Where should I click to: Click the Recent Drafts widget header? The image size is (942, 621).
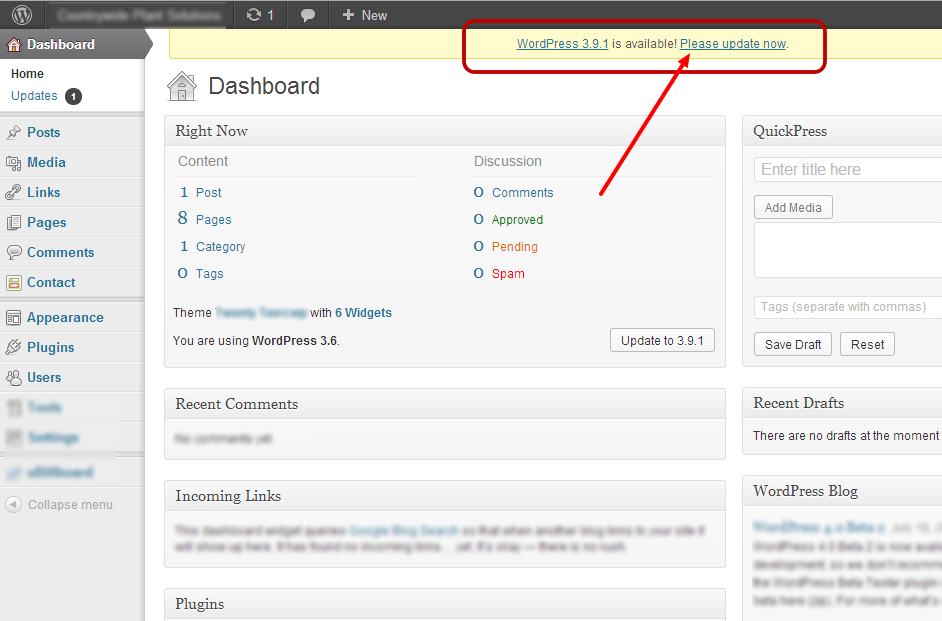pos(842,403)
